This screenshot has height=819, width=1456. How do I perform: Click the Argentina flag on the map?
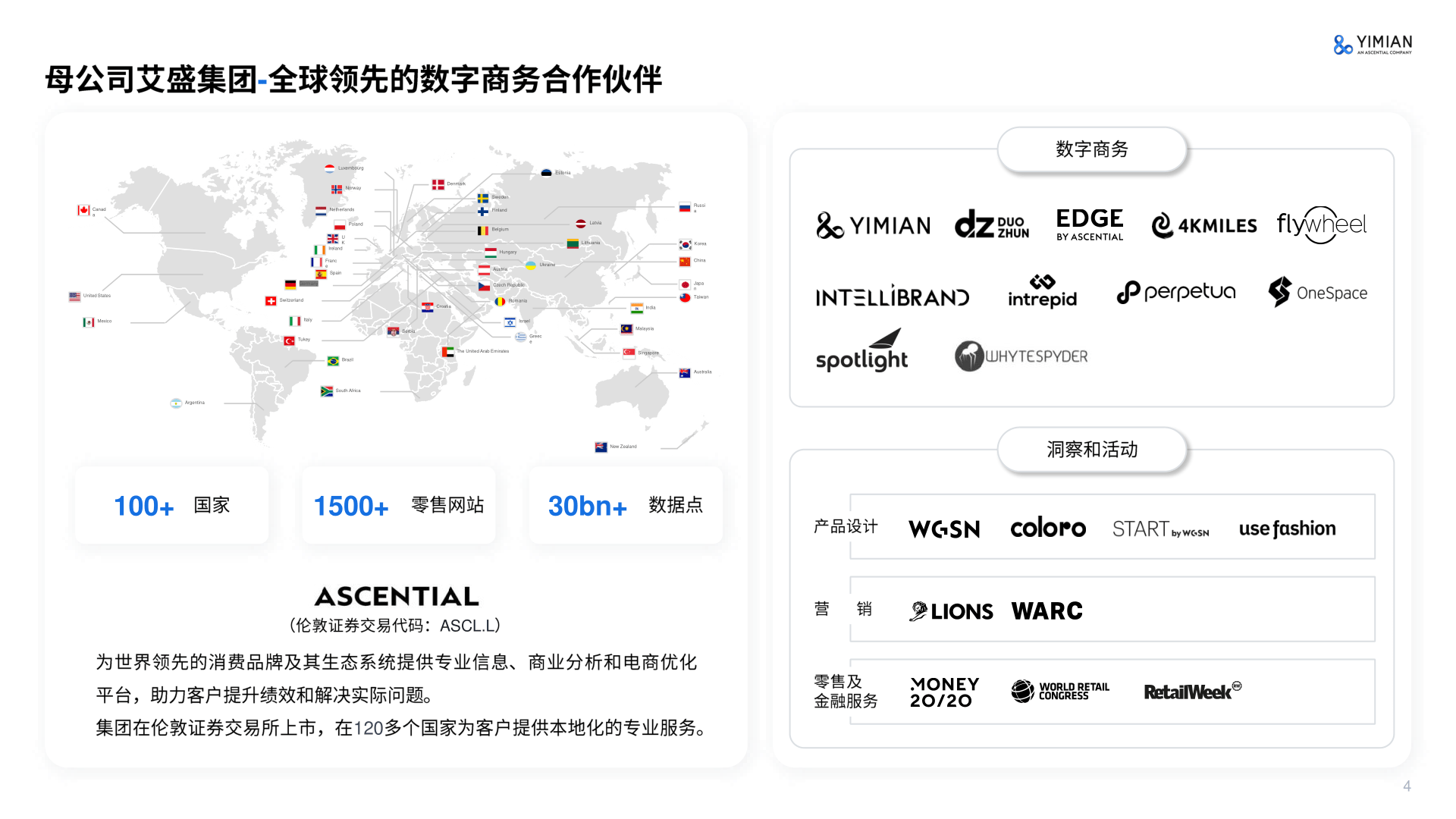point(176,403)
